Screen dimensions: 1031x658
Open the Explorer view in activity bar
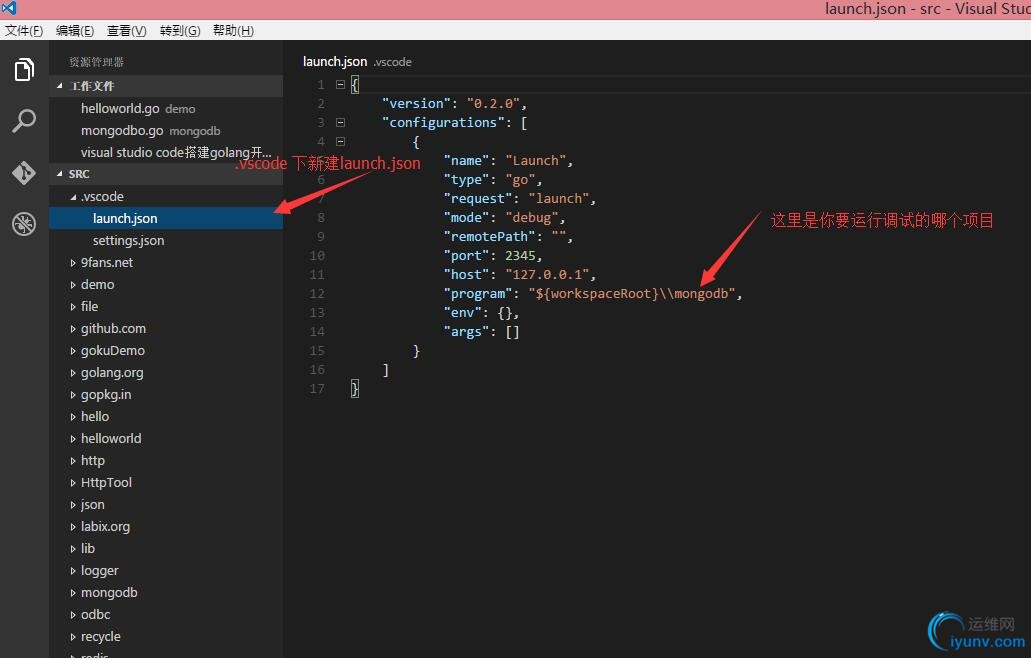click(x=24, y=70)
